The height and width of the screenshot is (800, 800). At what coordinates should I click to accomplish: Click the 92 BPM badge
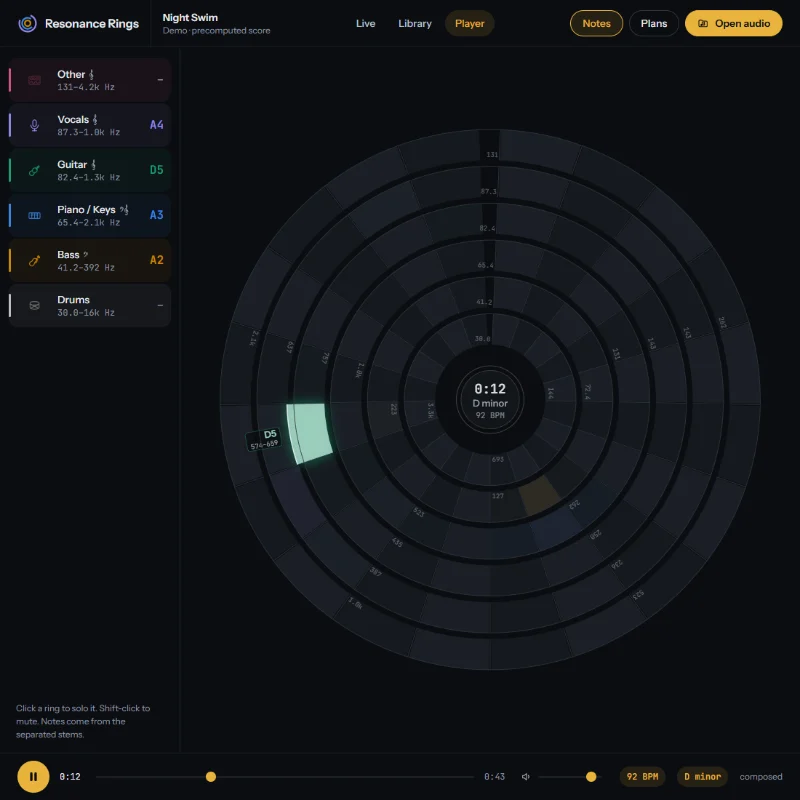[642, 777]
